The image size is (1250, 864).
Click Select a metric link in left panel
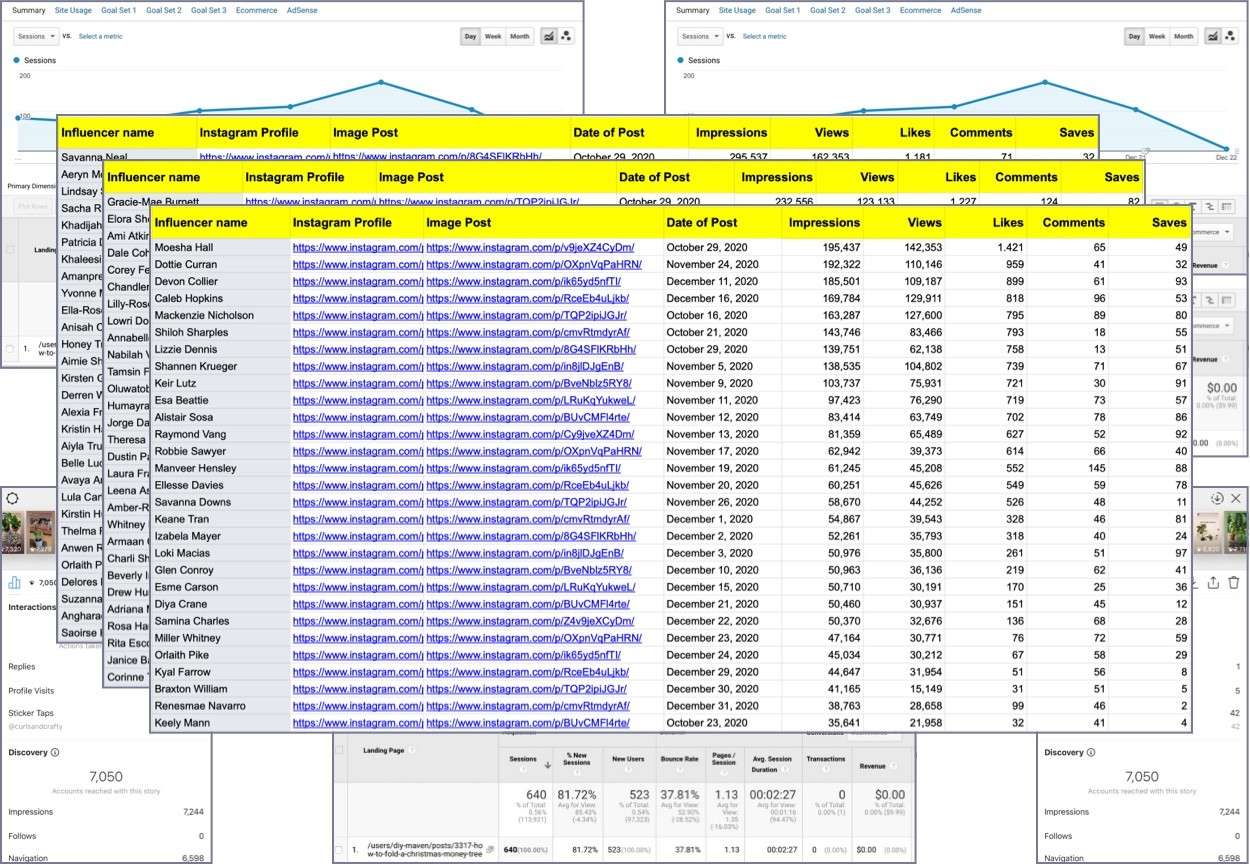(101, 36)
